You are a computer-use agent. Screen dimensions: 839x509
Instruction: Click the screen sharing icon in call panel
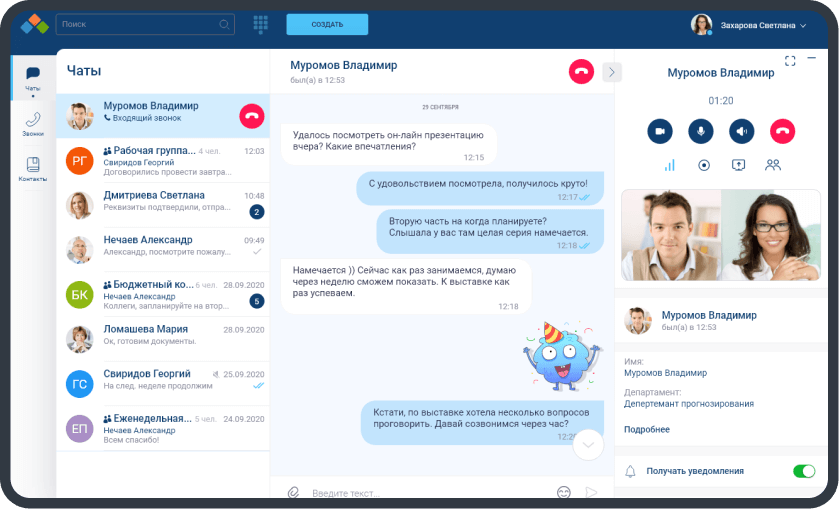pyautogui.click(x=738, y=165)
